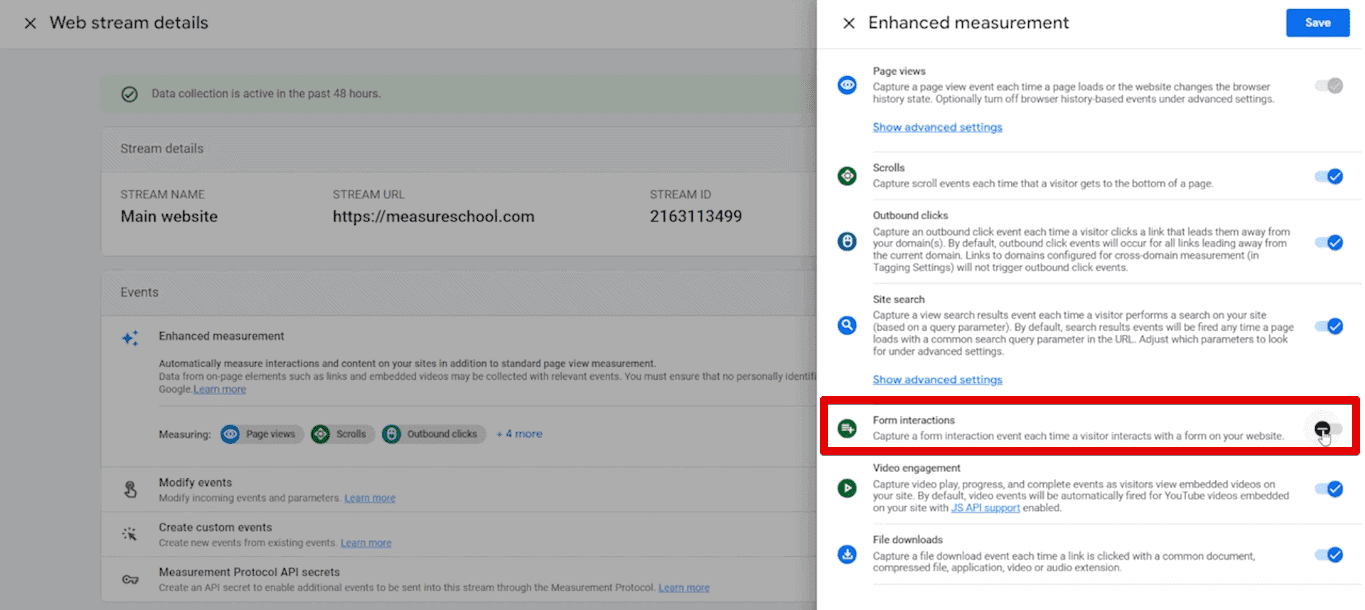Close the Web stream details view
The height and width of the screenshot is (610, 1365).
tap(30, 22)
